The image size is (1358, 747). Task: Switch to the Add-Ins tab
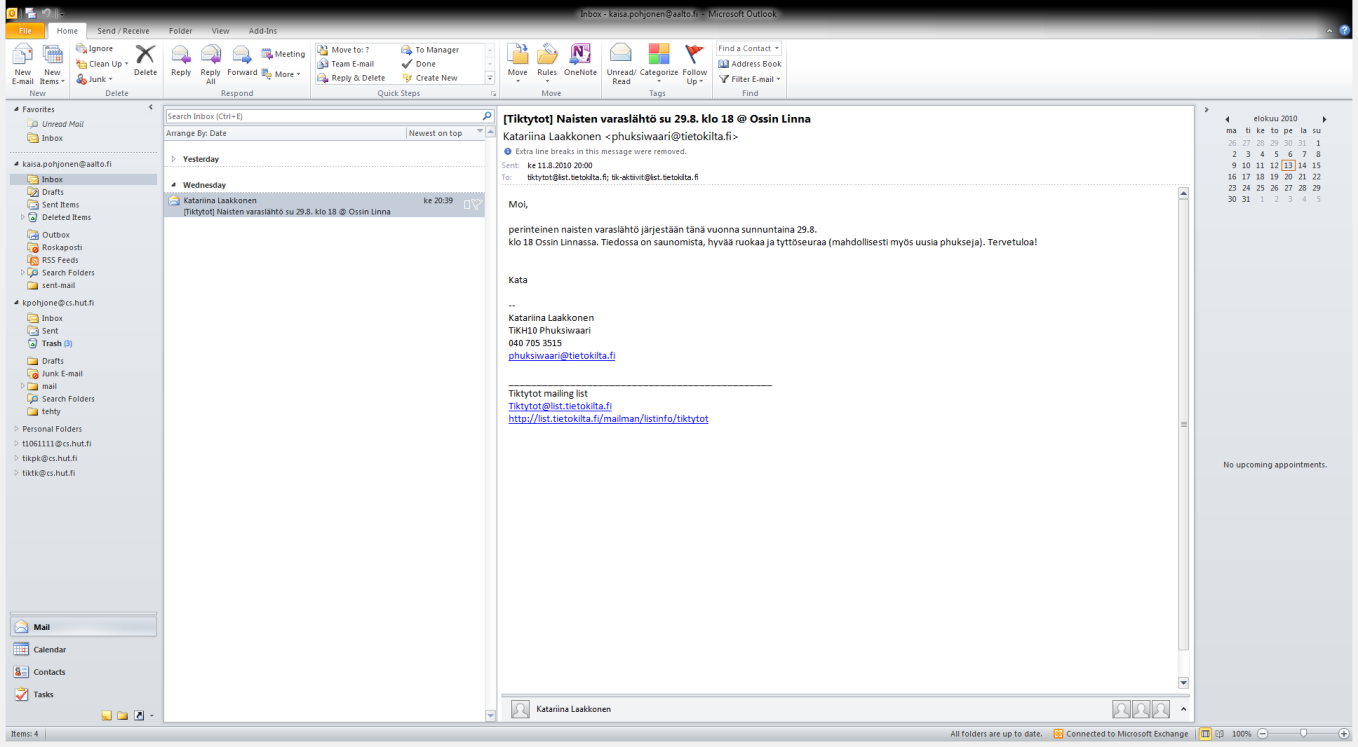point(263,31)
